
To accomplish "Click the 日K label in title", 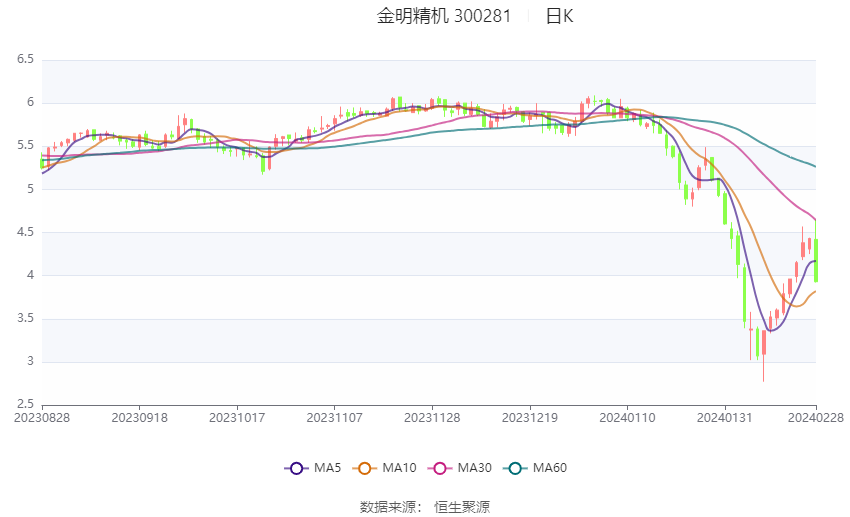I will click(559, 16).
